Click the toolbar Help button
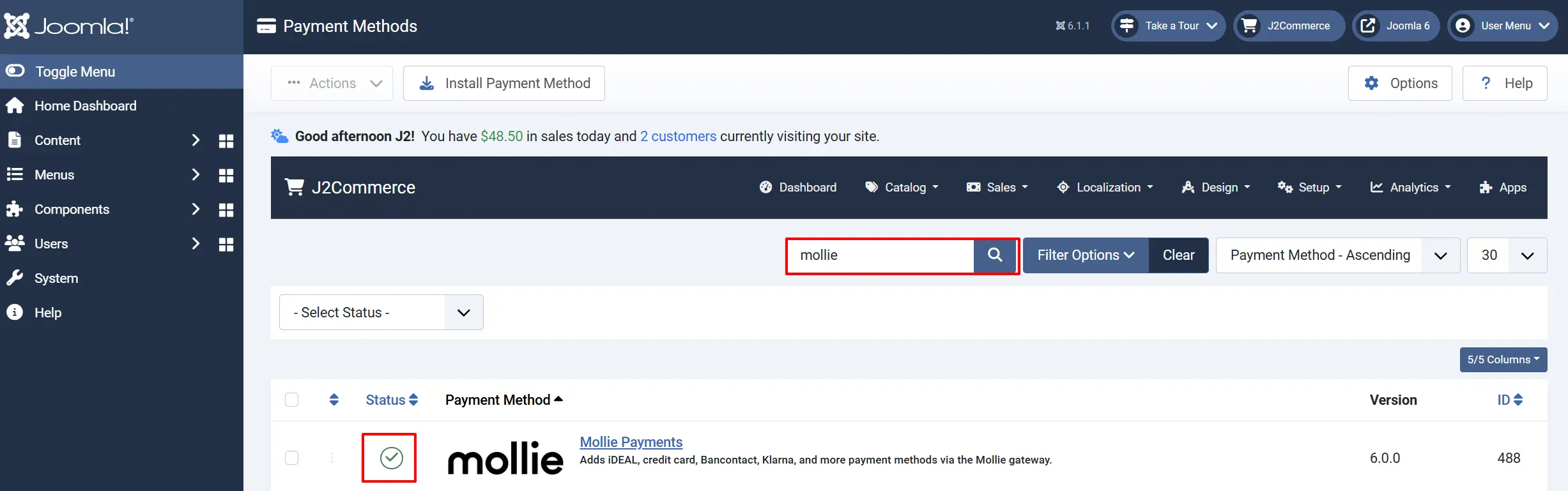Image resolution: width=1568 pixels, height=491 pixels. pos(1505,83)
